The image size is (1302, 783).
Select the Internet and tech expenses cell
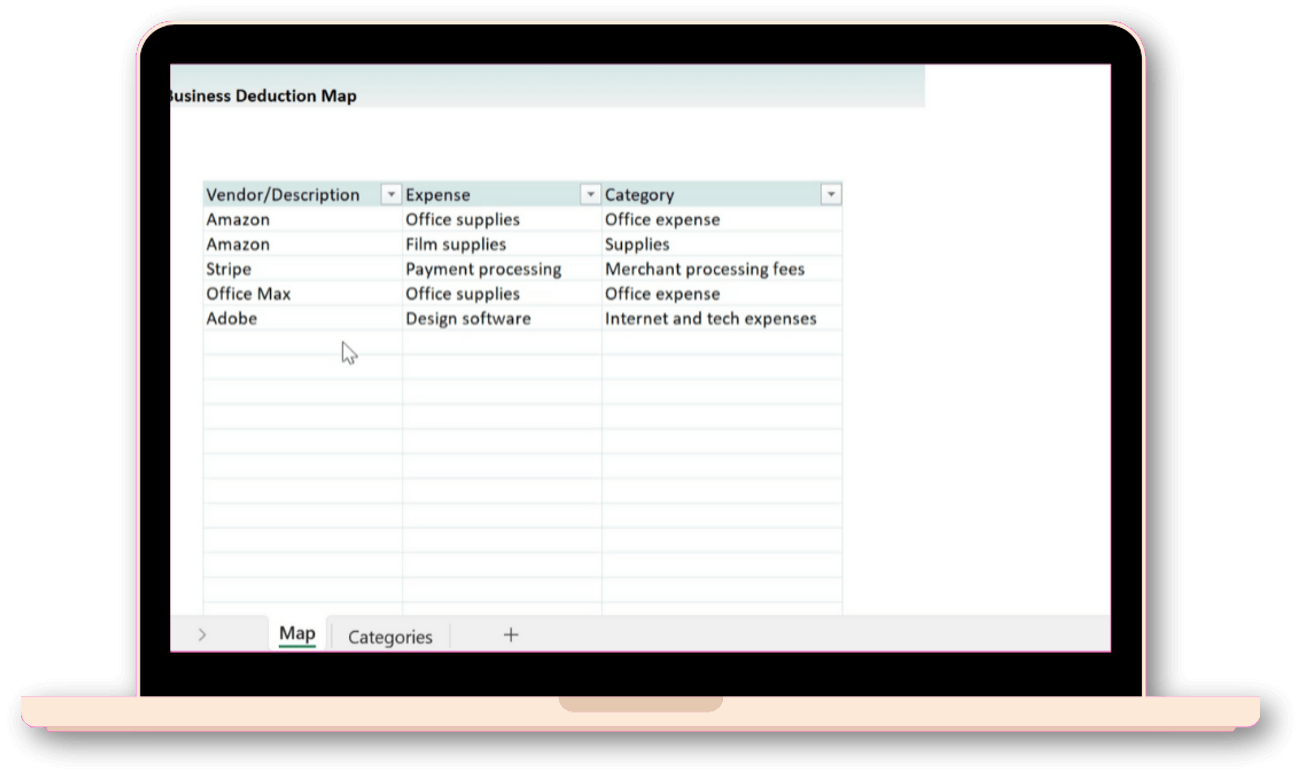[722, 319]
